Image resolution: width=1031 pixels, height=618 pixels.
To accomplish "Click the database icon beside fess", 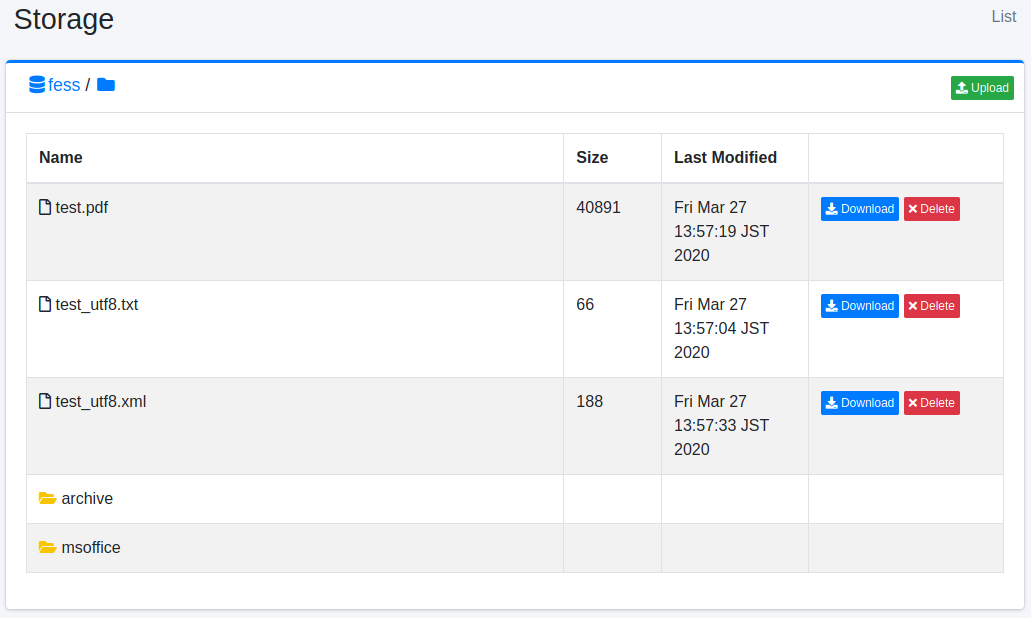I will 37,85.
